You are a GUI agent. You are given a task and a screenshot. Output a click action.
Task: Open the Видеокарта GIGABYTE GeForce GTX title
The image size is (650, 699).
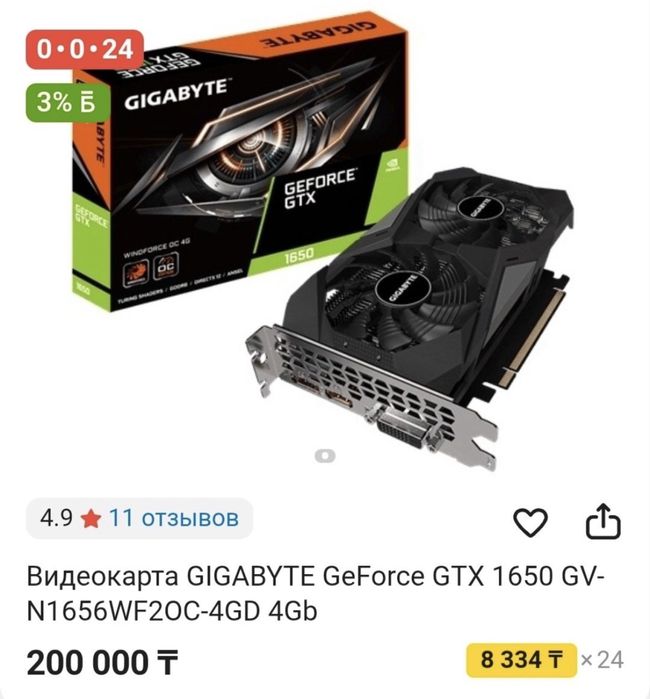(316, 593)
